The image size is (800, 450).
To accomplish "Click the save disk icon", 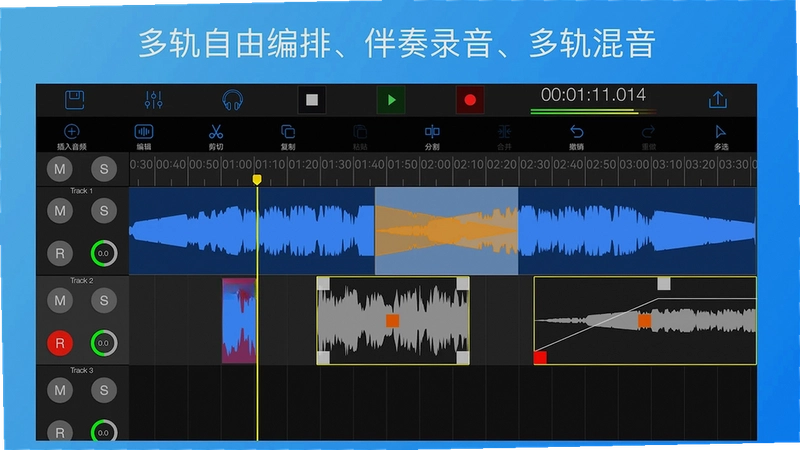I will (74, 99).
